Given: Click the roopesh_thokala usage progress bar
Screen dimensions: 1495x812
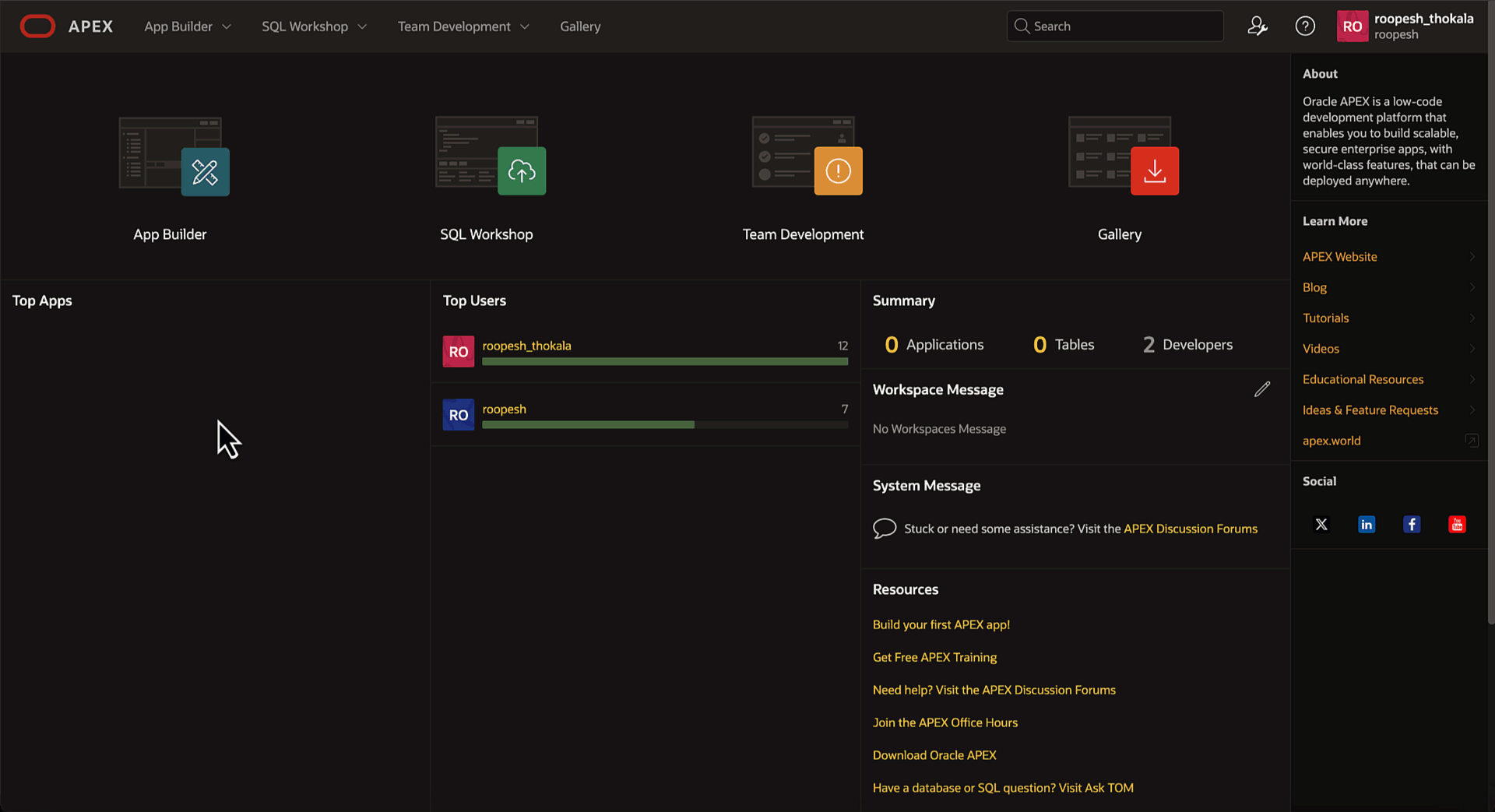Looking at the screenshot, I should pos(664,360).
